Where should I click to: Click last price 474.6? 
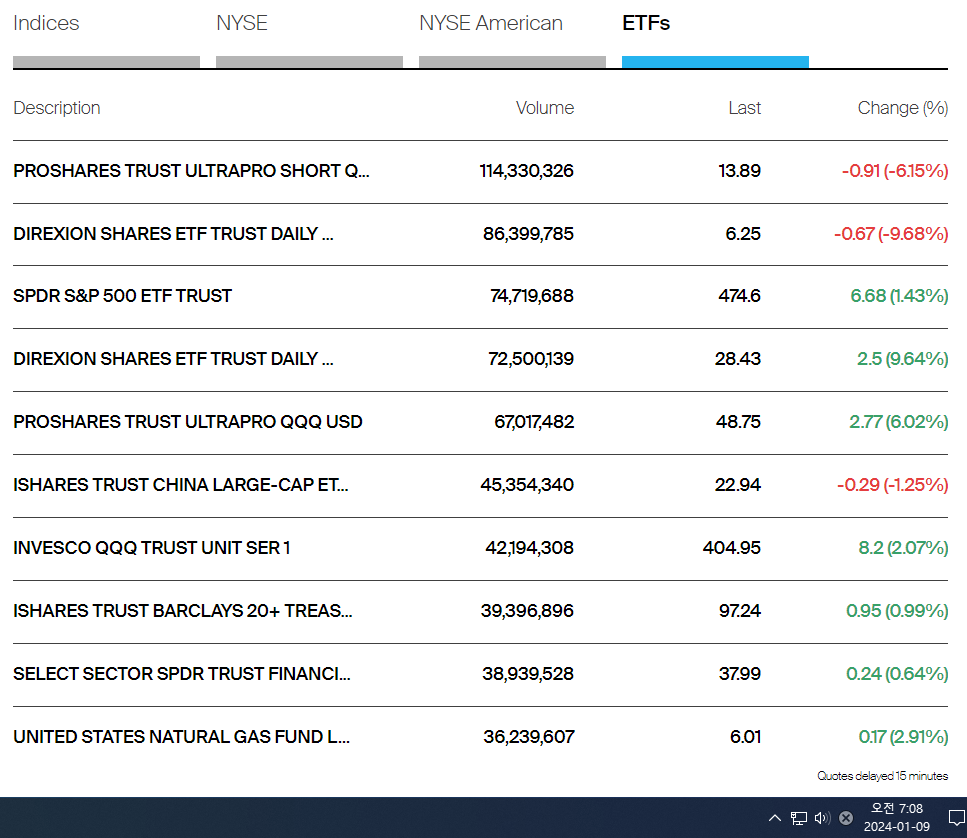(x=739, y=296)
